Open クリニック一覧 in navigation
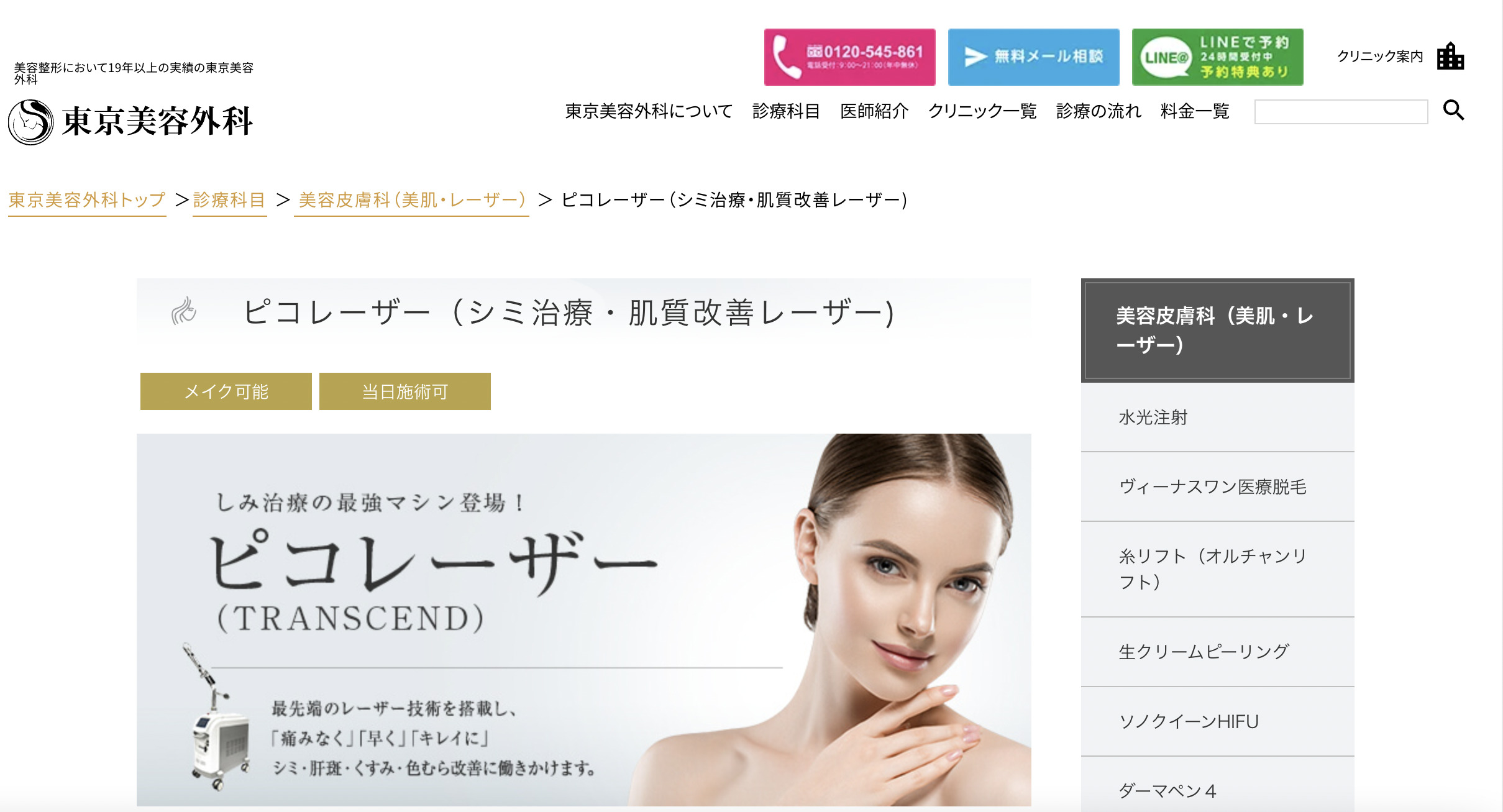This screenshot has height=812, width=1503. pyautogui.click(x=982, y=111)
